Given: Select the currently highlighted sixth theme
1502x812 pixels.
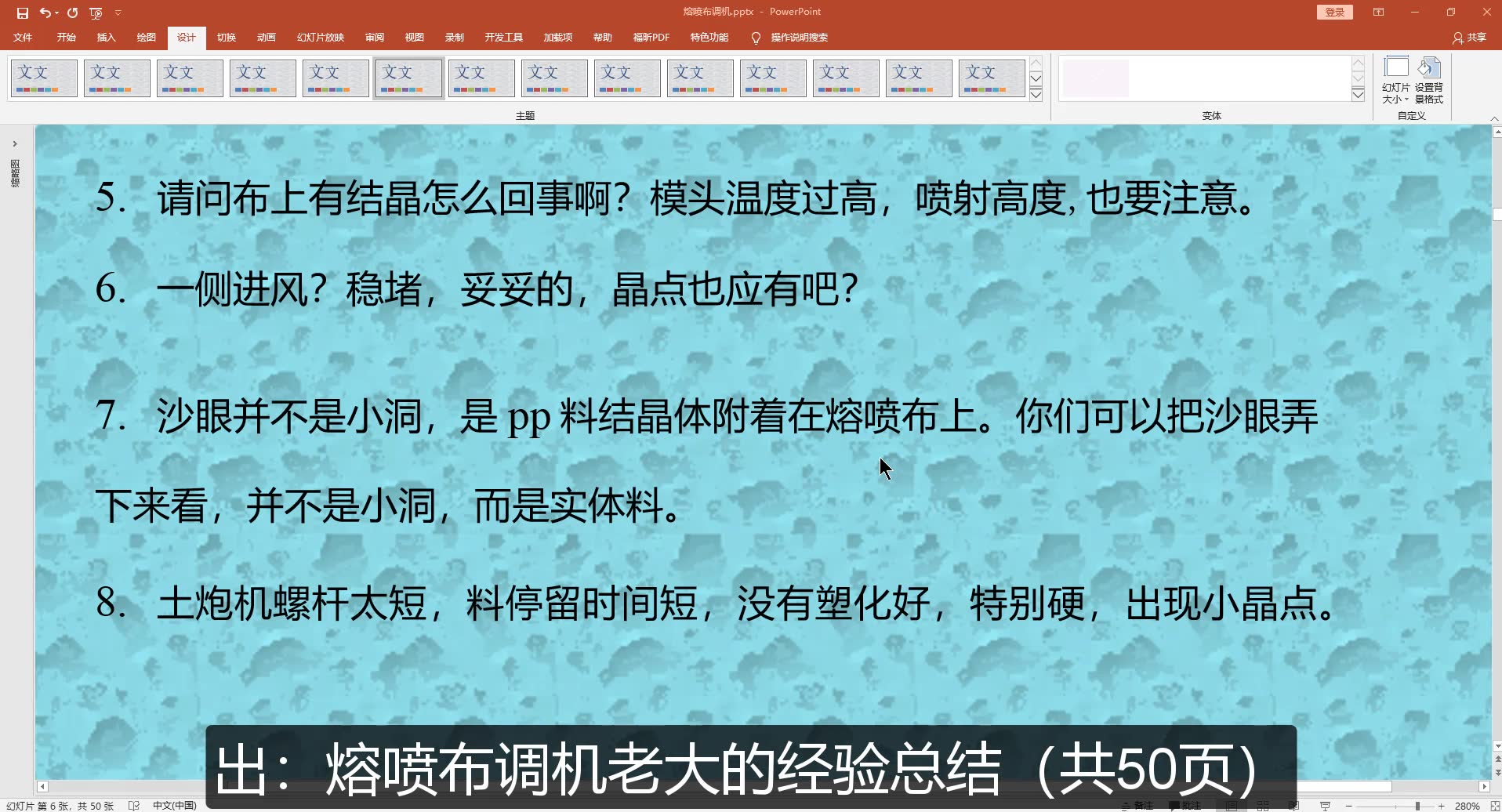Looking at the screenshot, I should point(408,78).
